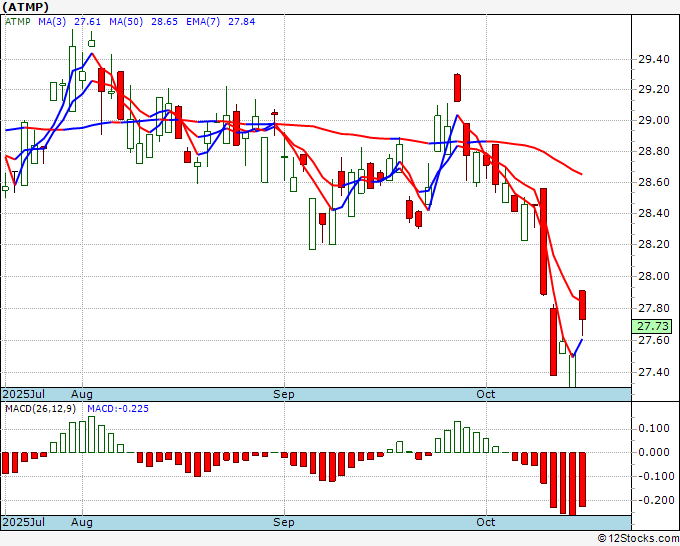The width and height of the screenshot is (680, 546).
Task: Click the last red candlestick near 27.80
Action: [582, 305]
